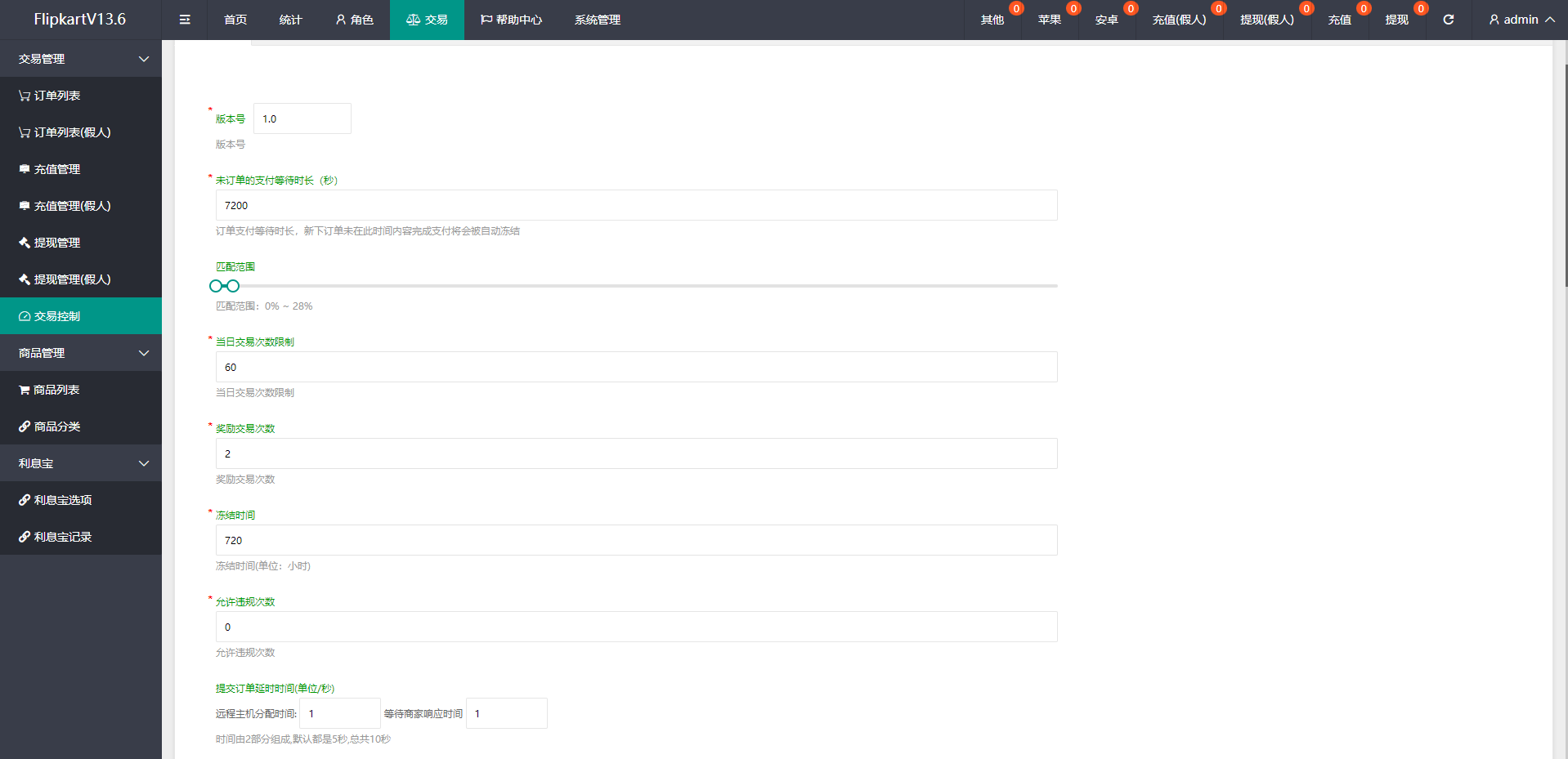Open 利息宝选项 in sidebar
The image size is (1568, 759).
pos(81,500)
